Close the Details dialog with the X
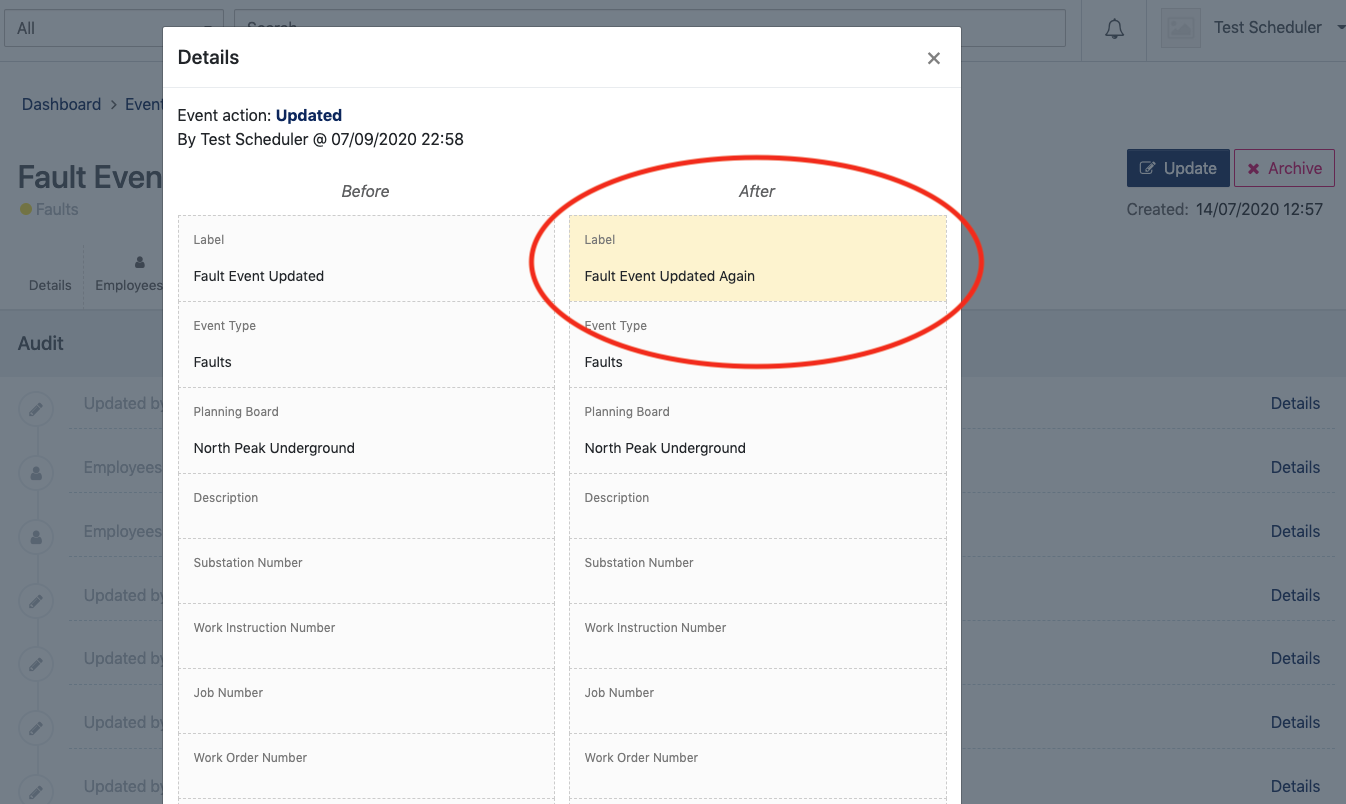This screenshot has width=1346, height=804. click(934, 58)
